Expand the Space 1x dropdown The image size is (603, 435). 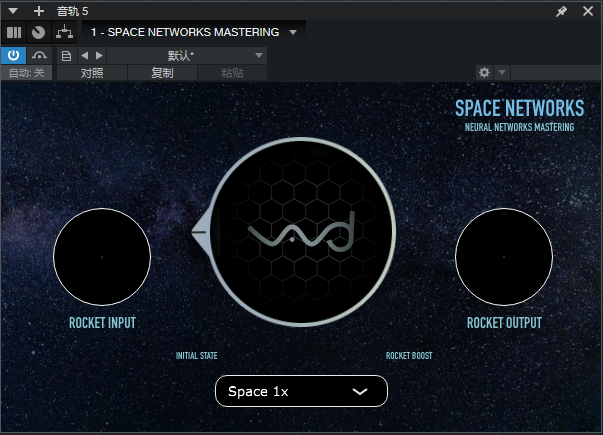pyautogui.click(x=301, y=391)
